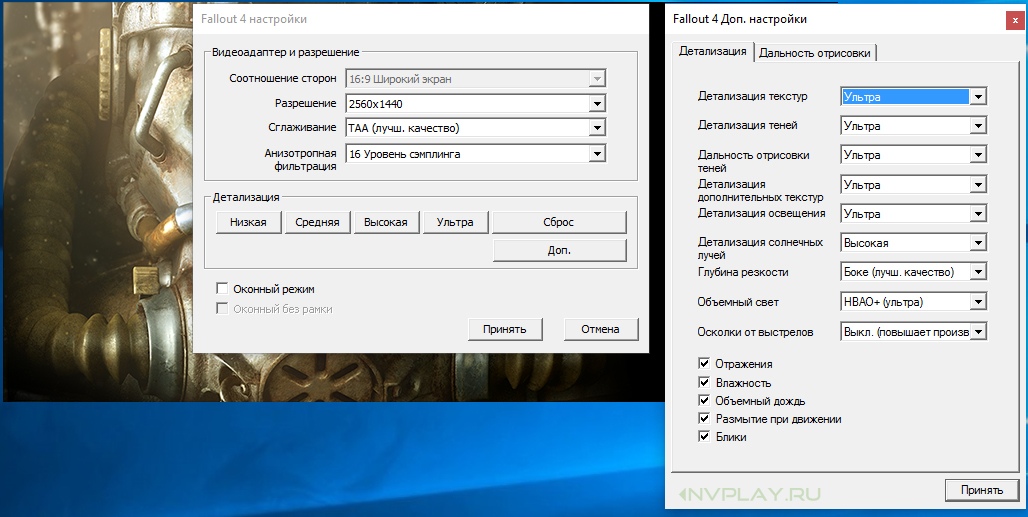Choose the Высокая detail preset
Image resolution: width=1028 pixels, height=517 pixels.
click(x=386, y=222)
